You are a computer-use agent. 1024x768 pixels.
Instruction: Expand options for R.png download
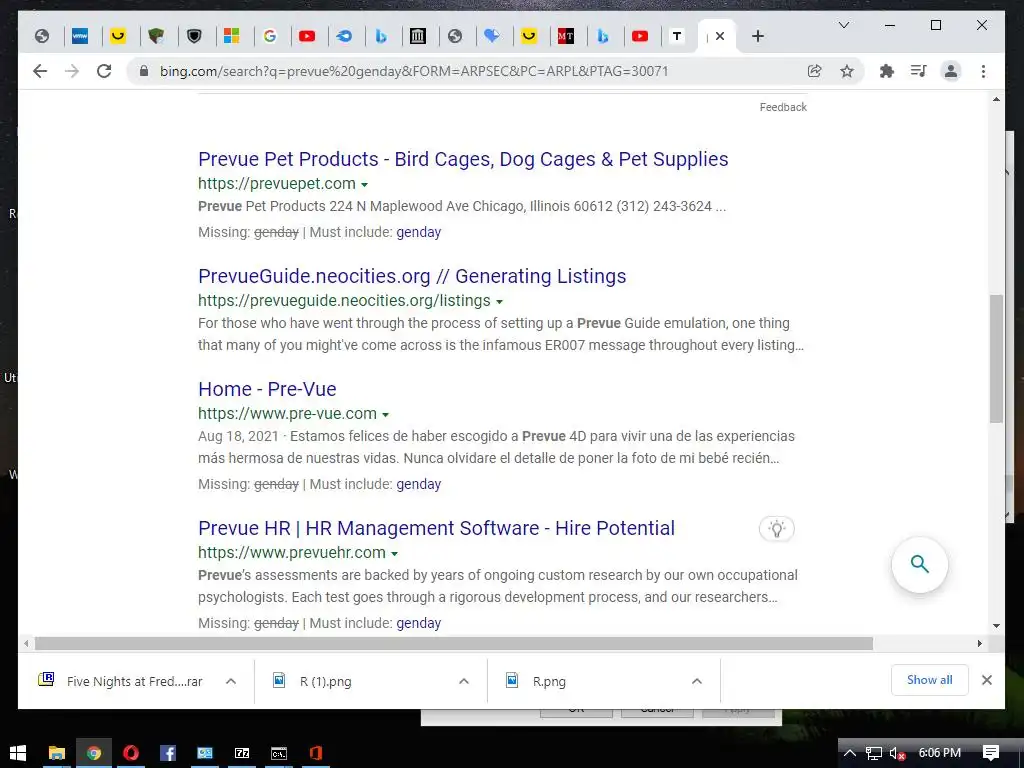click(697, 681)
